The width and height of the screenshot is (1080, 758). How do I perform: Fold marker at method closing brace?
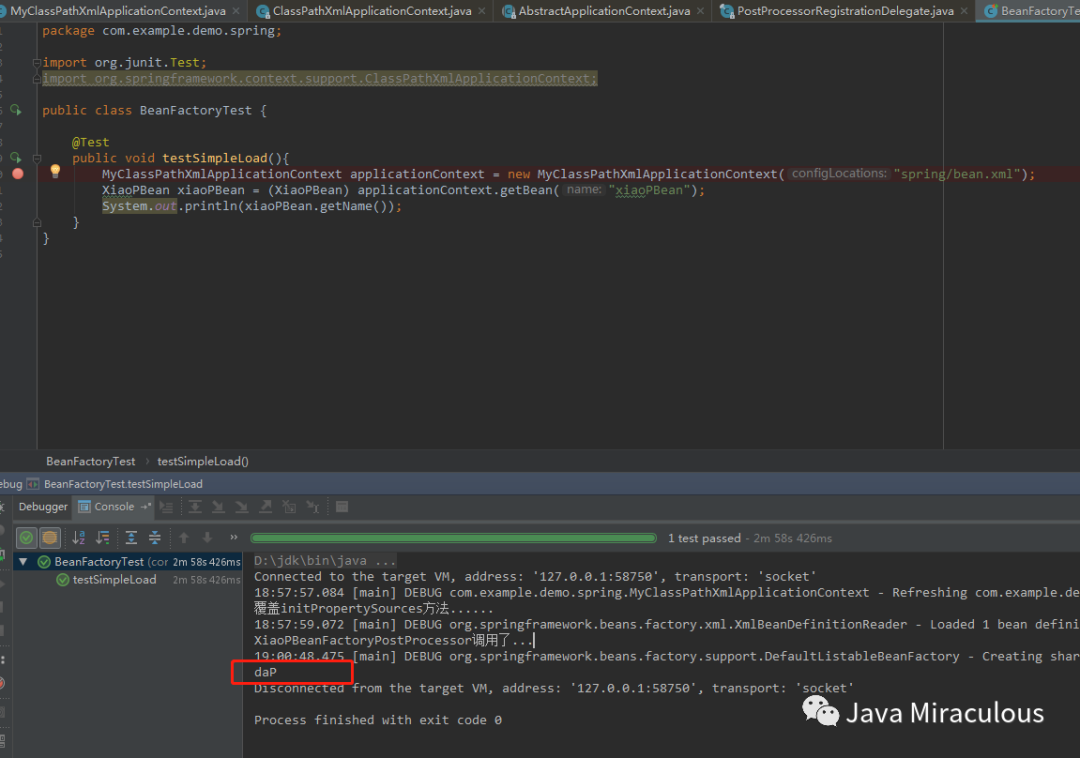[x=37, y=222]
